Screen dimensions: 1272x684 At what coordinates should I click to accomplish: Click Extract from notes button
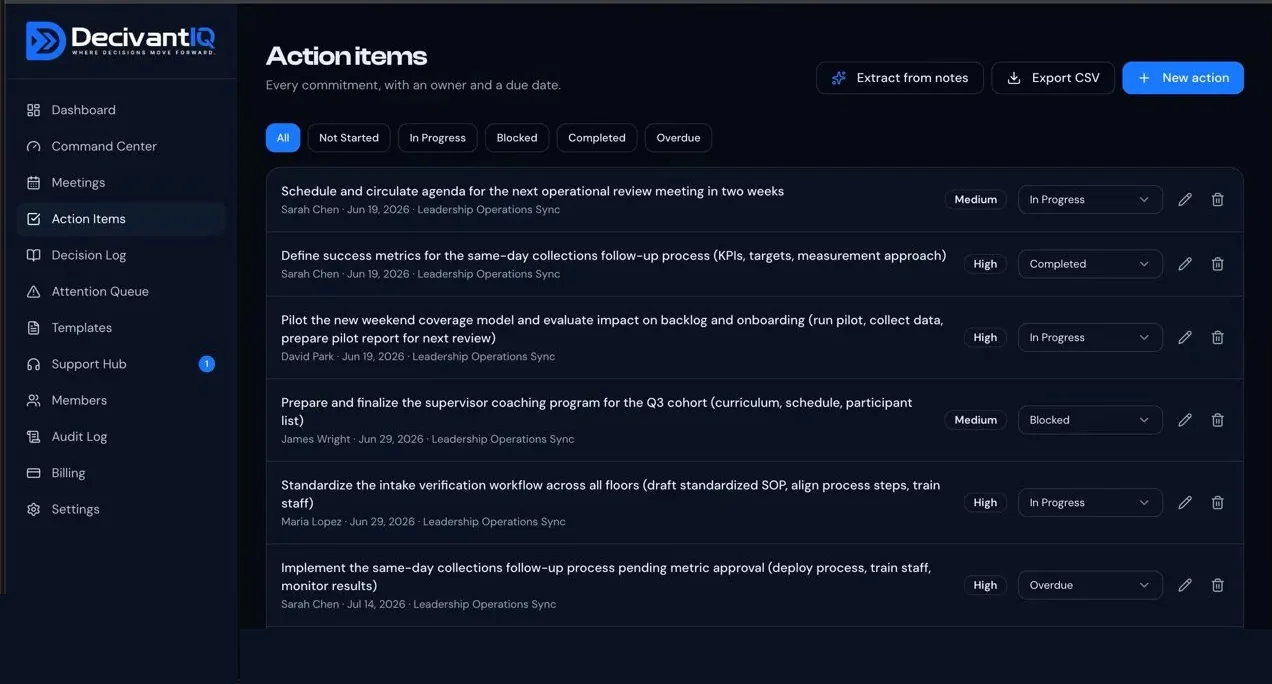(900, 78)
